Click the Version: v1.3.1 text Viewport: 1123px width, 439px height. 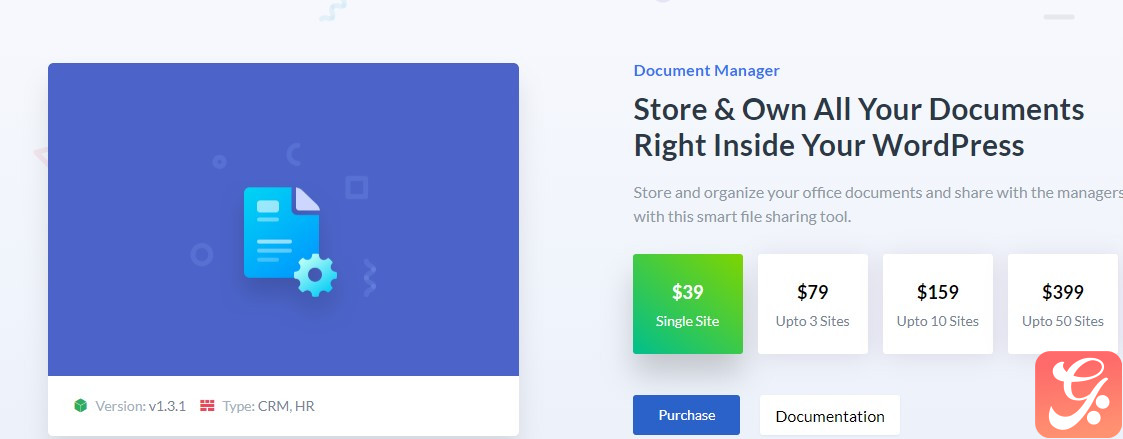[x=140, y=406]
